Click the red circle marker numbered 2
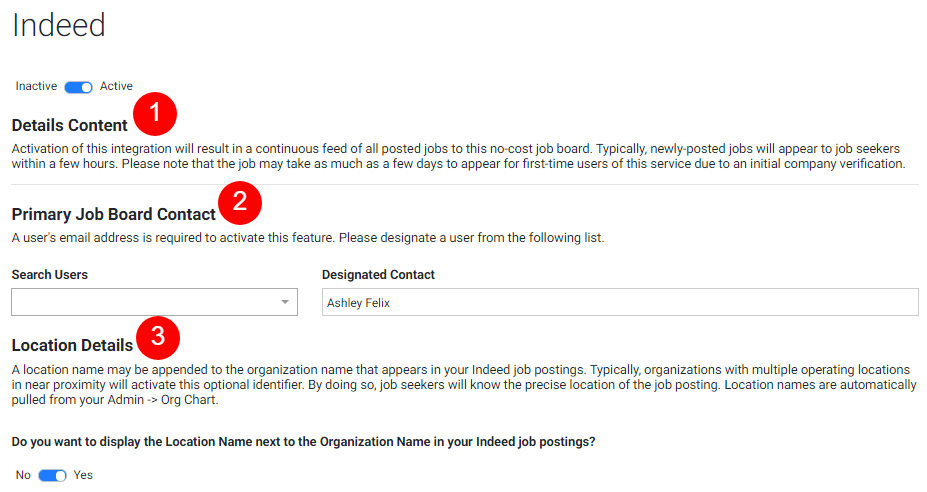Image resolution: width=927 pixels, height=492 pixels. pos(240,202)
